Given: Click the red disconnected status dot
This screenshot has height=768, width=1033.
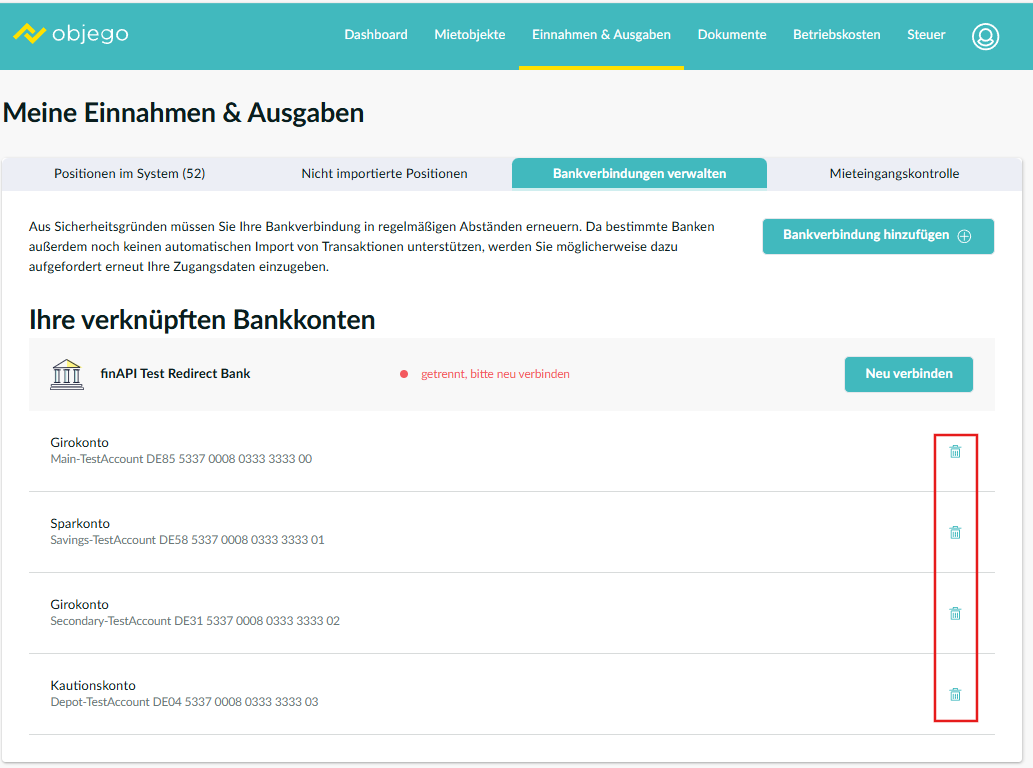Looking at the screenshot, I should click(x=404, y=374).
